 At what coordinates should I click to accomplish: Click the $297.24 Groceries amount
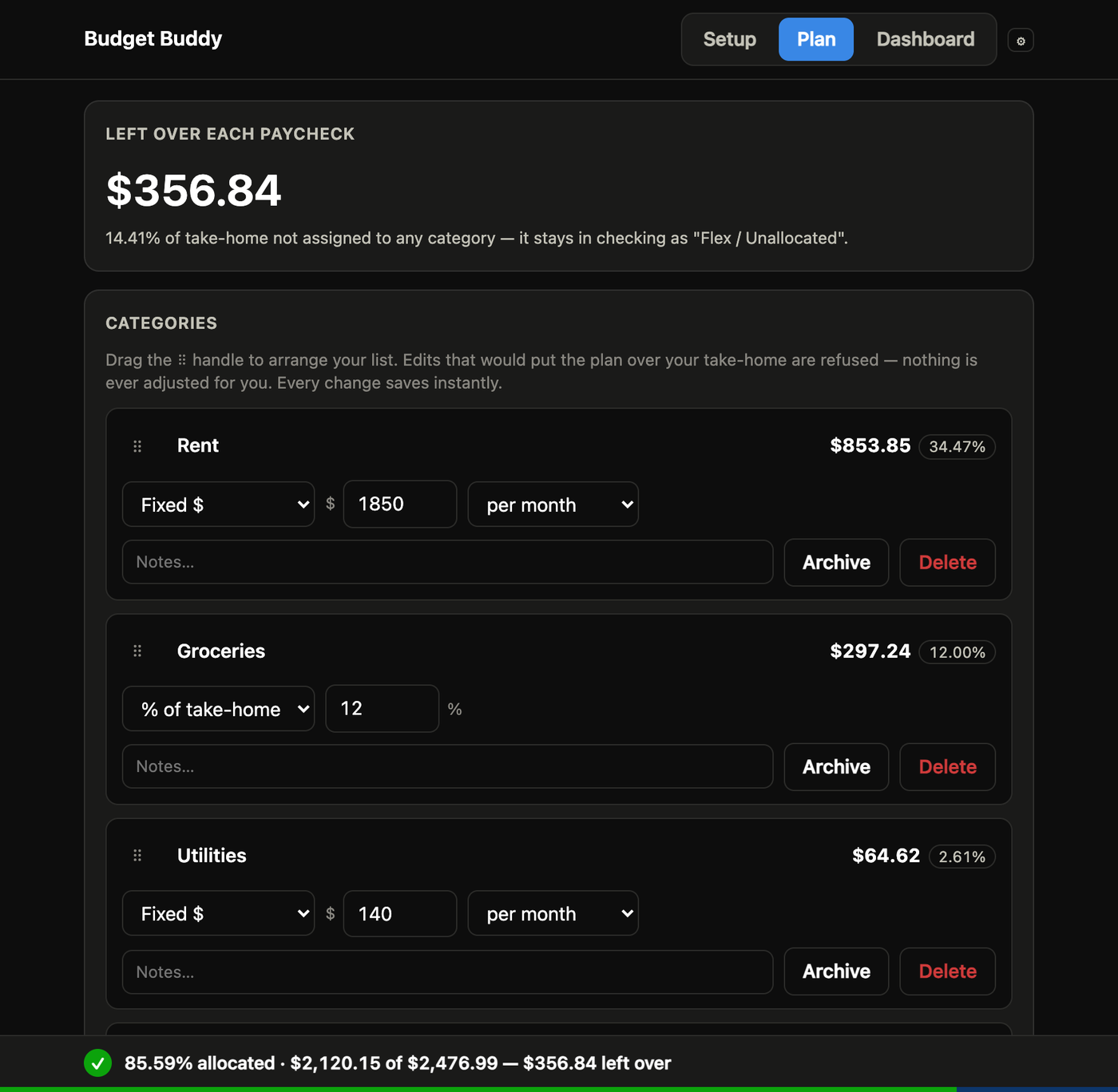(x=870, y=651)
